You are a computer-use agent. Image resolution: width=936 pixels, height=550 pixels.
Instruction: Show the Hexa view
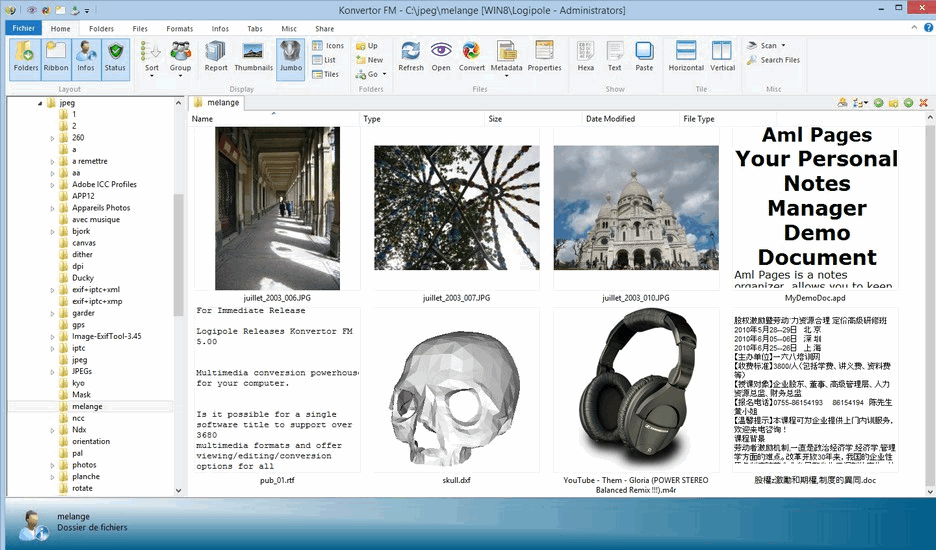(586, 57)
